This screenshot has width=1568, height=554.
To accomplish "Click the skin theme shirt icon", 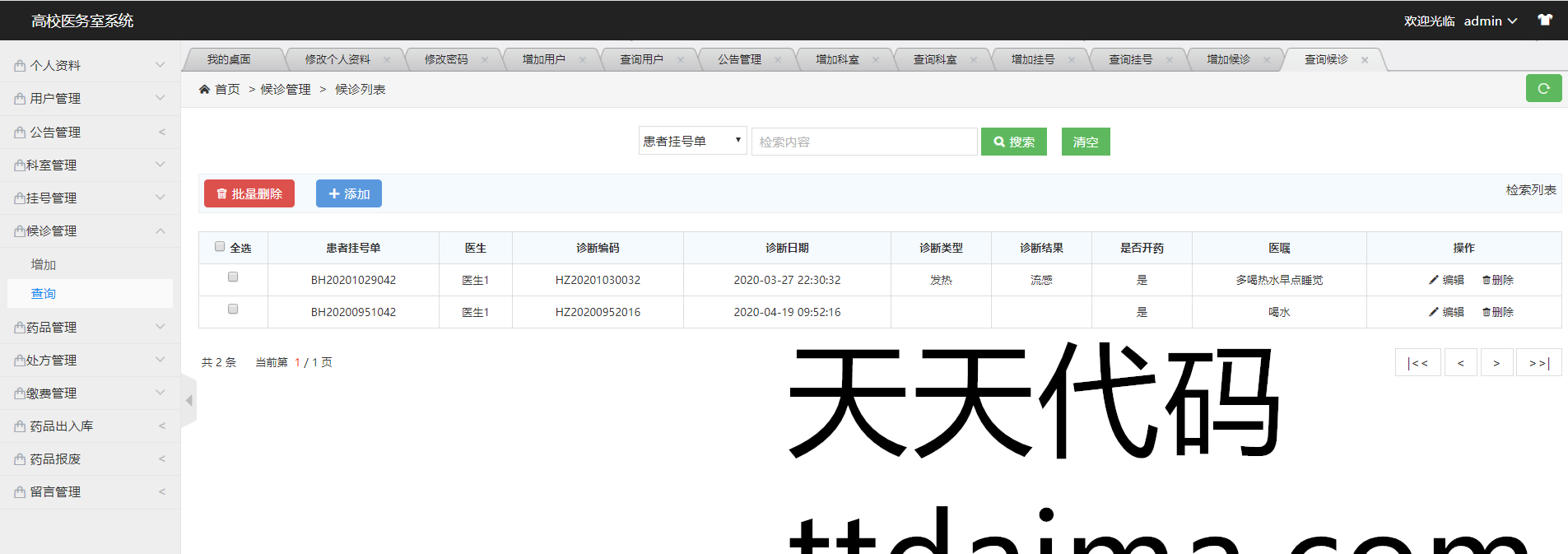I will 1545,21.
